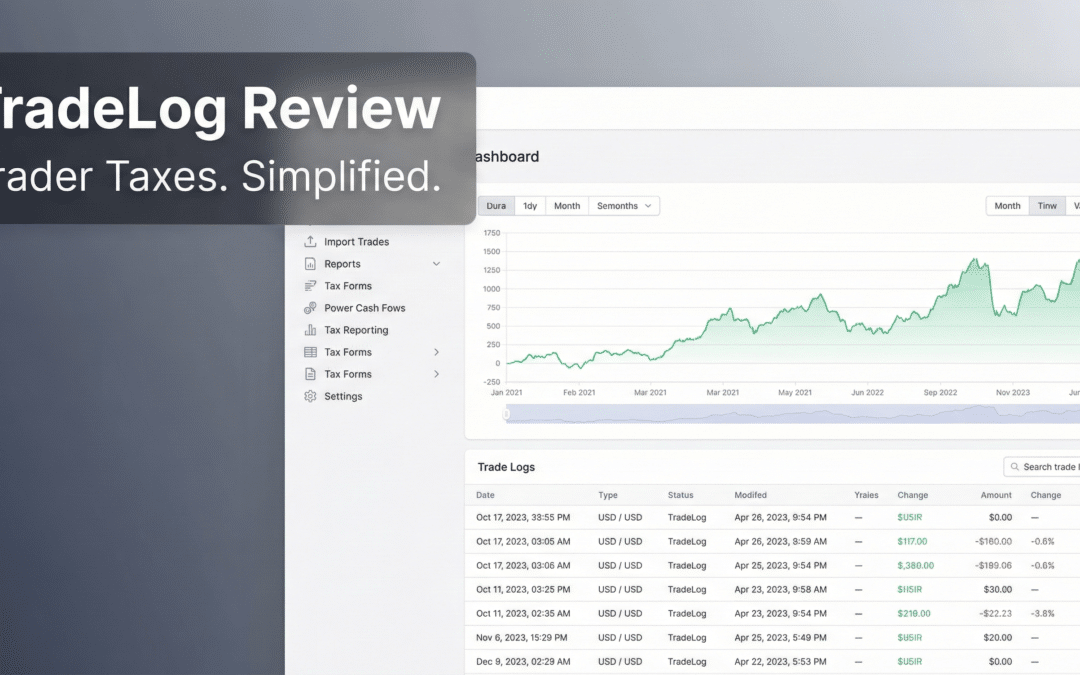Sort by the Amount column header

pos(996,495)
